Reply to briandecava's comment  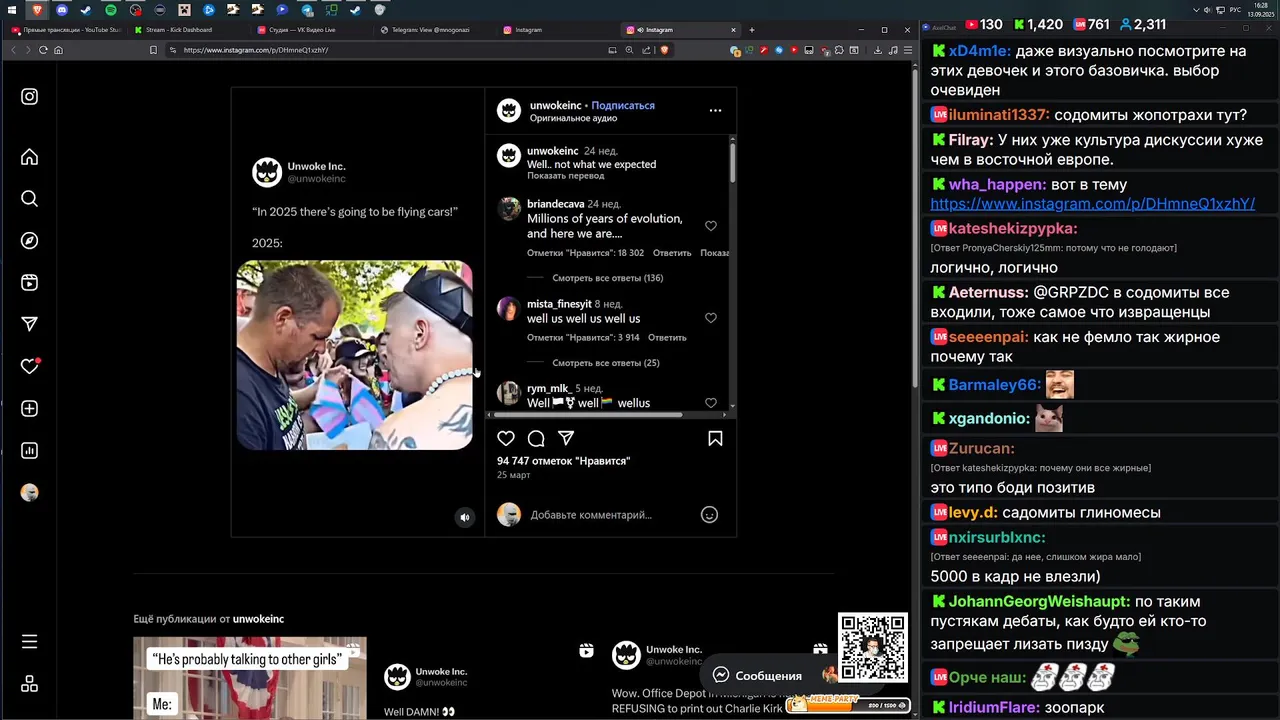(672, 253)
